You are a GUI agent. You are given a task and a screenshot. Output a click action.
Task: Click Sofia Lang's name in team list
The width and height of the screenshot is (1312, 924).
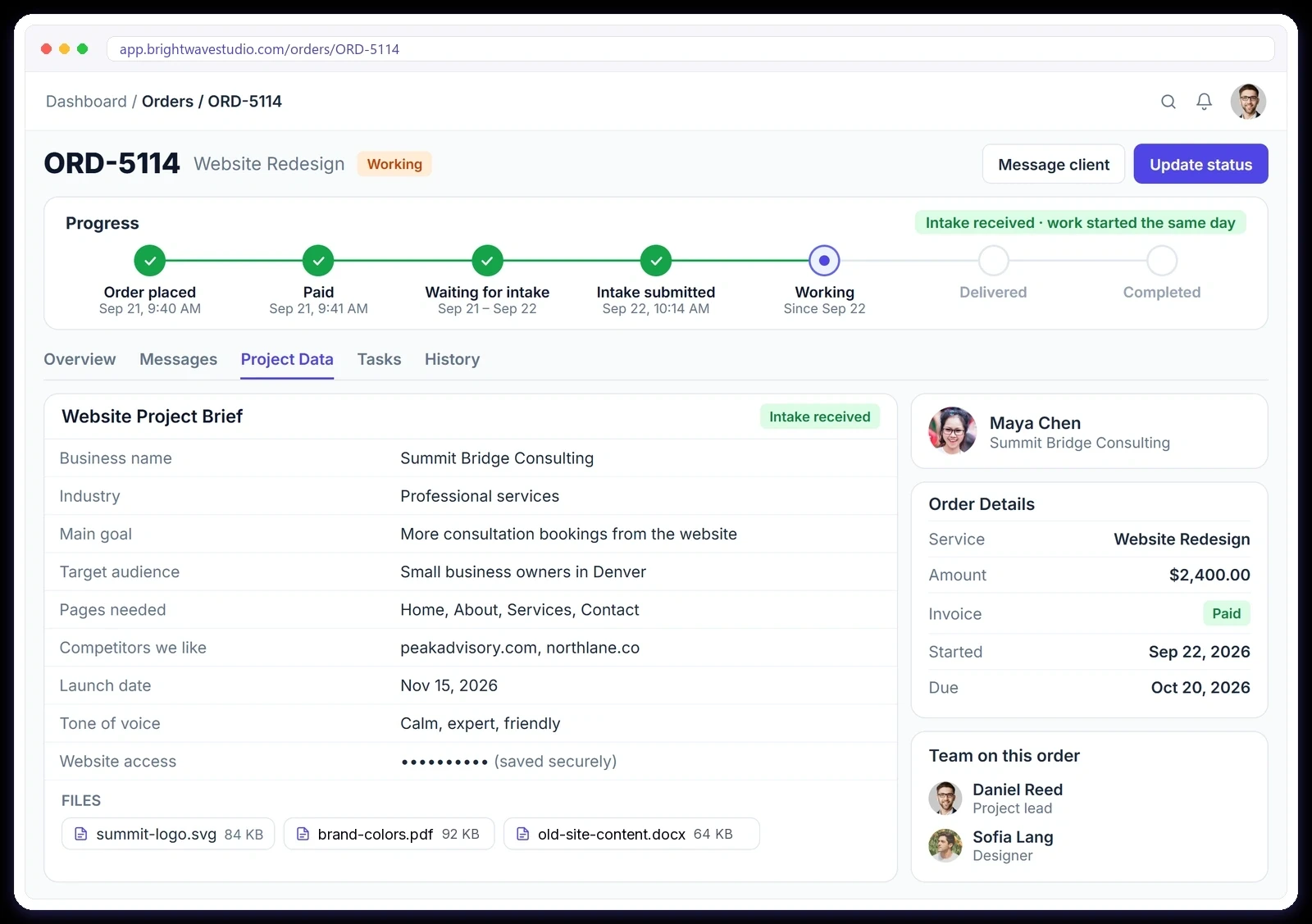tap(1013, 837)
